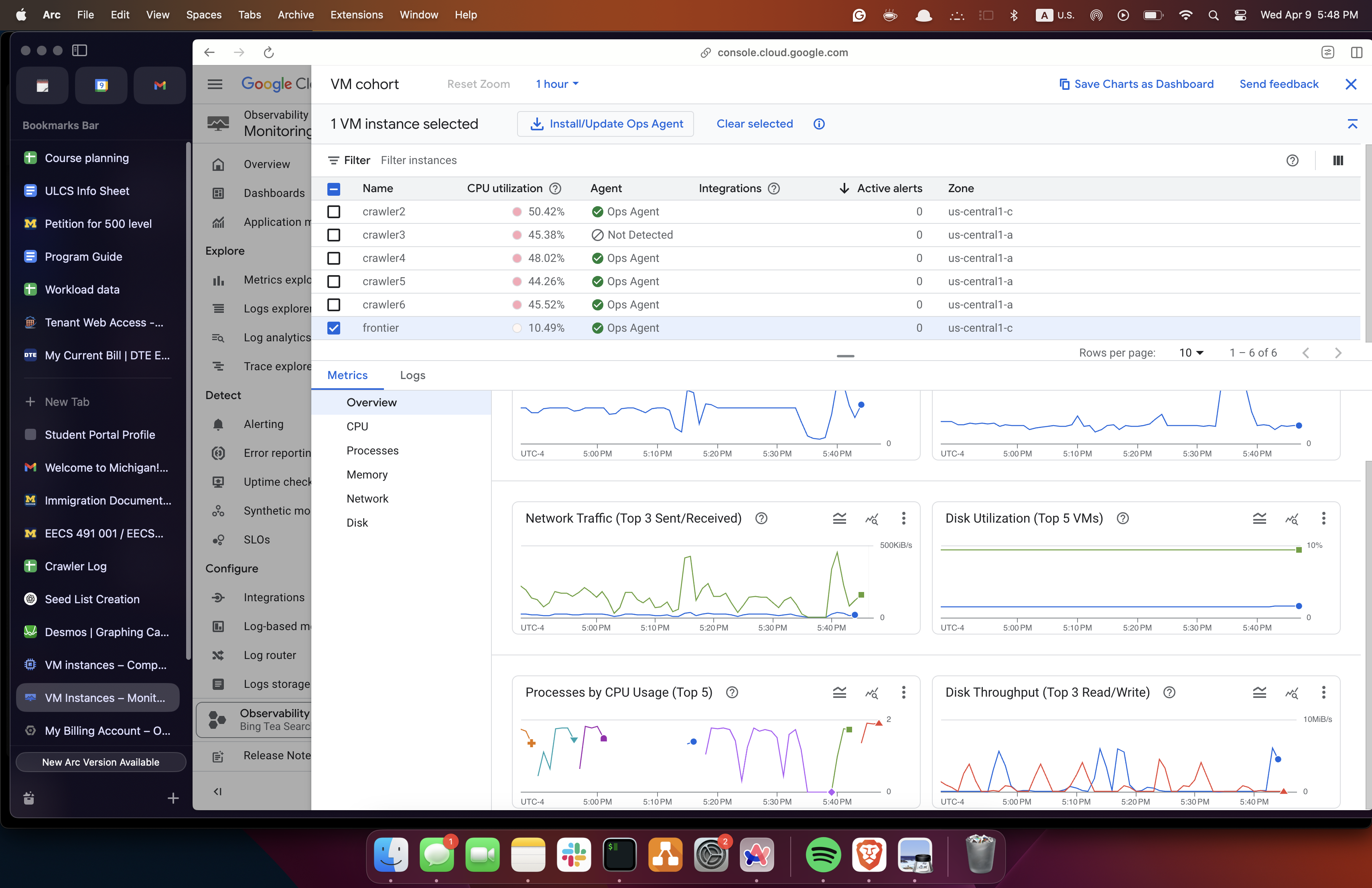
Task: Open Disk in the metrics list
Action: pyautogui.click(x=357, y=523)
